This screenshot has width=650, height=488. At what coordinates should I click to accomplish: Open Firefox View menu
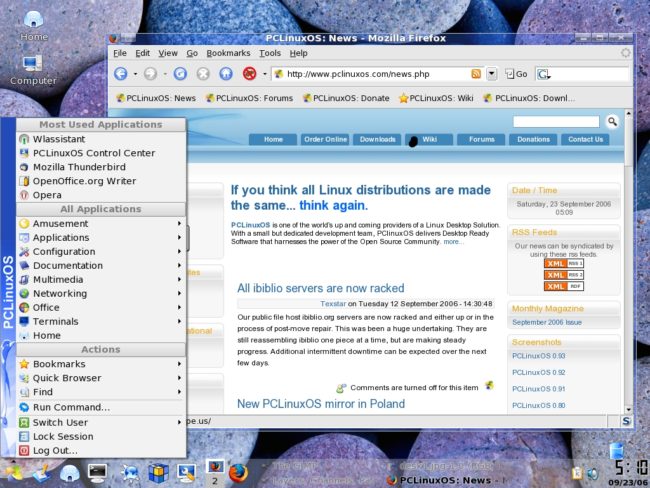(168, 53)
